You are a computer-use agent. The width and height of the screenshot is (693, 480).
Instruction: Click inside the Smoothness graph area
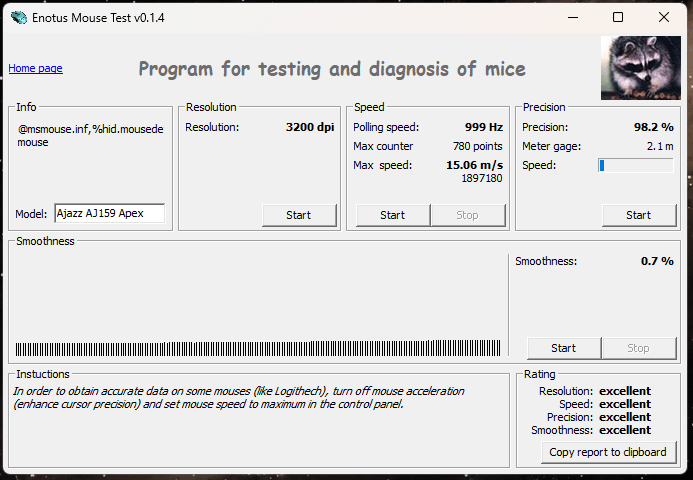[260, 300]
